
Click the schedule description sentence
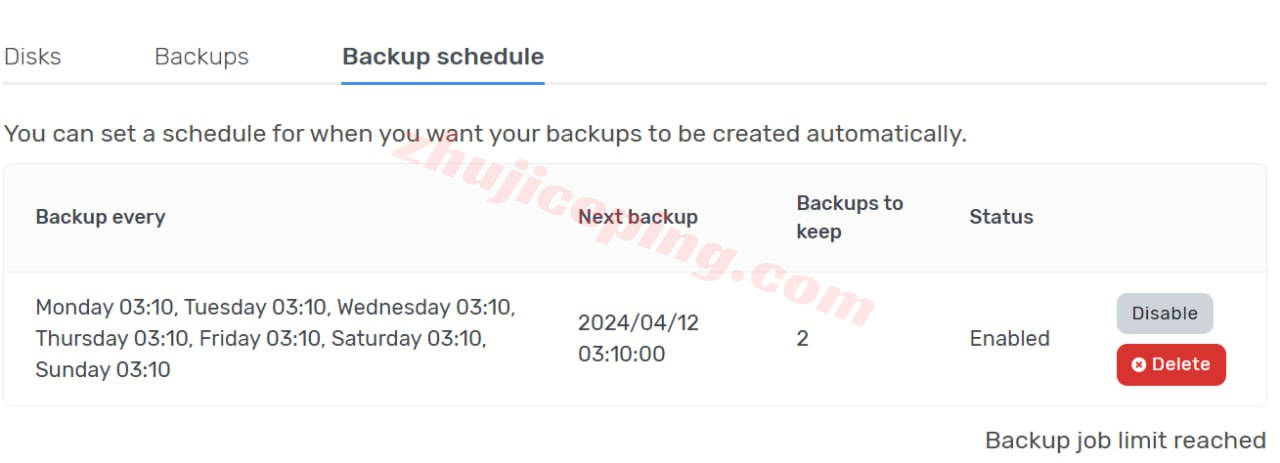pos(485,134)
